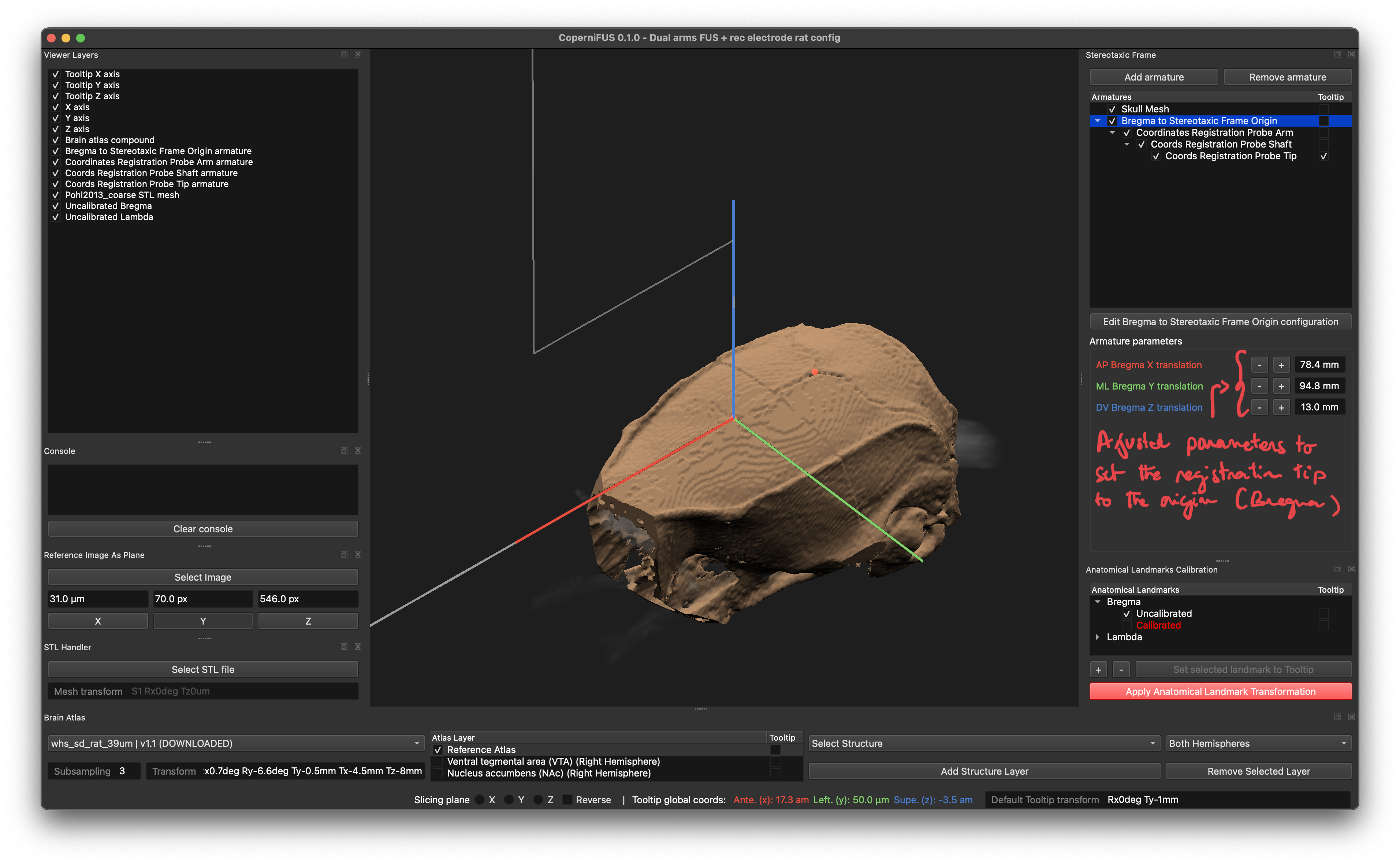Uncheck the Brain atlas compound layer
1400x864 pixels.
[55, 140]
